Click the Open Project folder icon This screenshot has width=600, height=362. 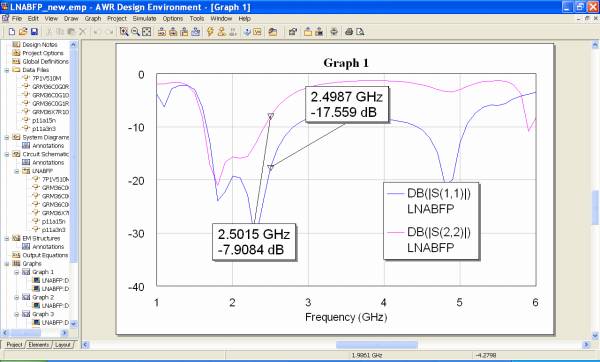(23, 32)
